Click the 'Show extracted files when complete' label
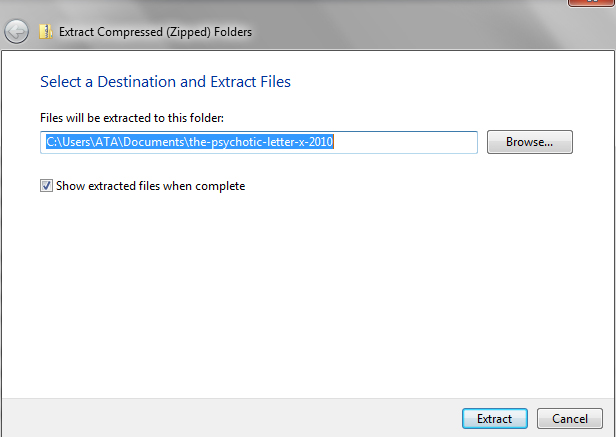The height and width of the screenshot is (437, 616). (150, 185)
